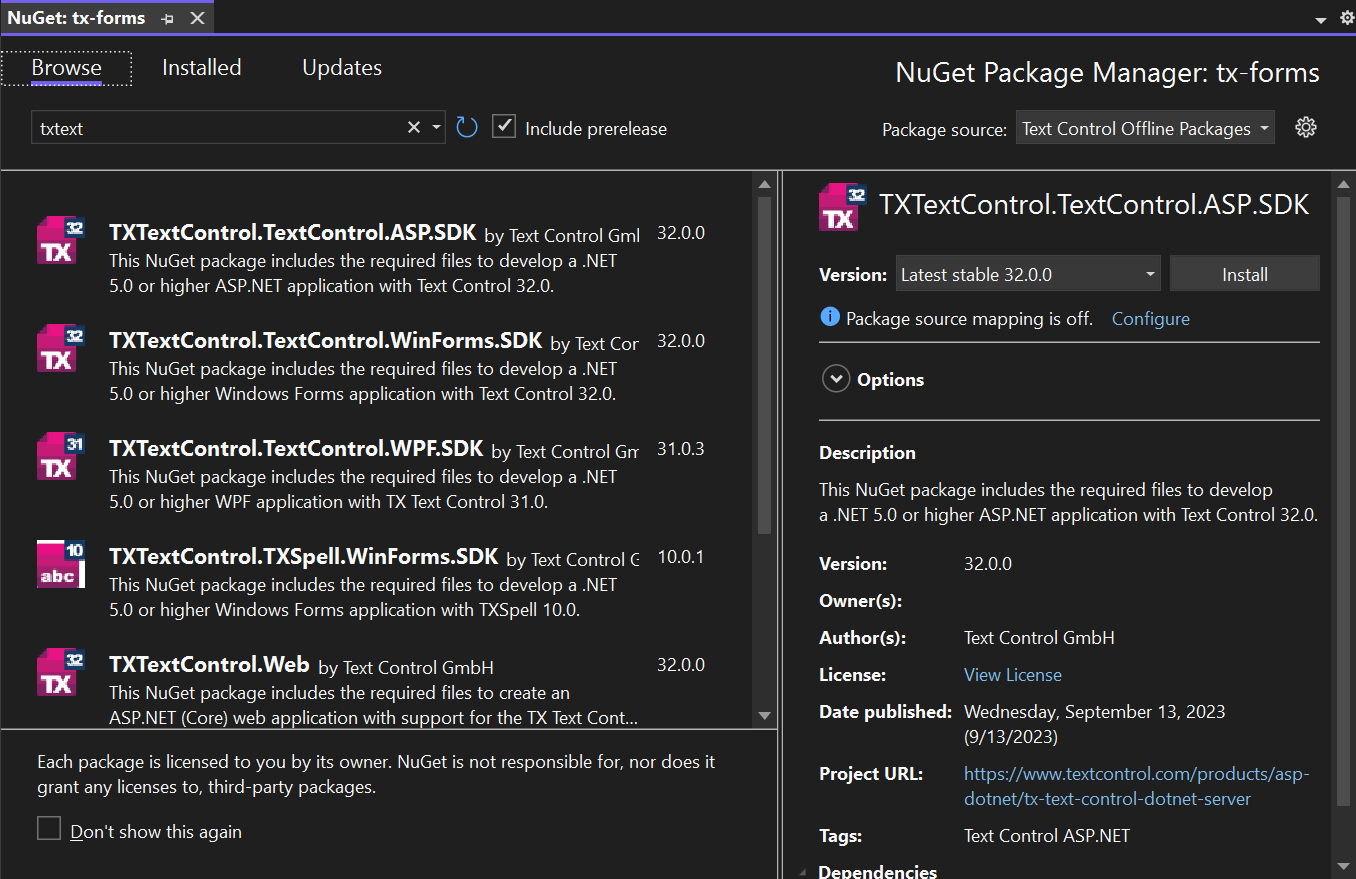Click version 31.0.3 in the package list
Image resolution: width=1356 pixels, height=879 pixels.
coord(681,449)
